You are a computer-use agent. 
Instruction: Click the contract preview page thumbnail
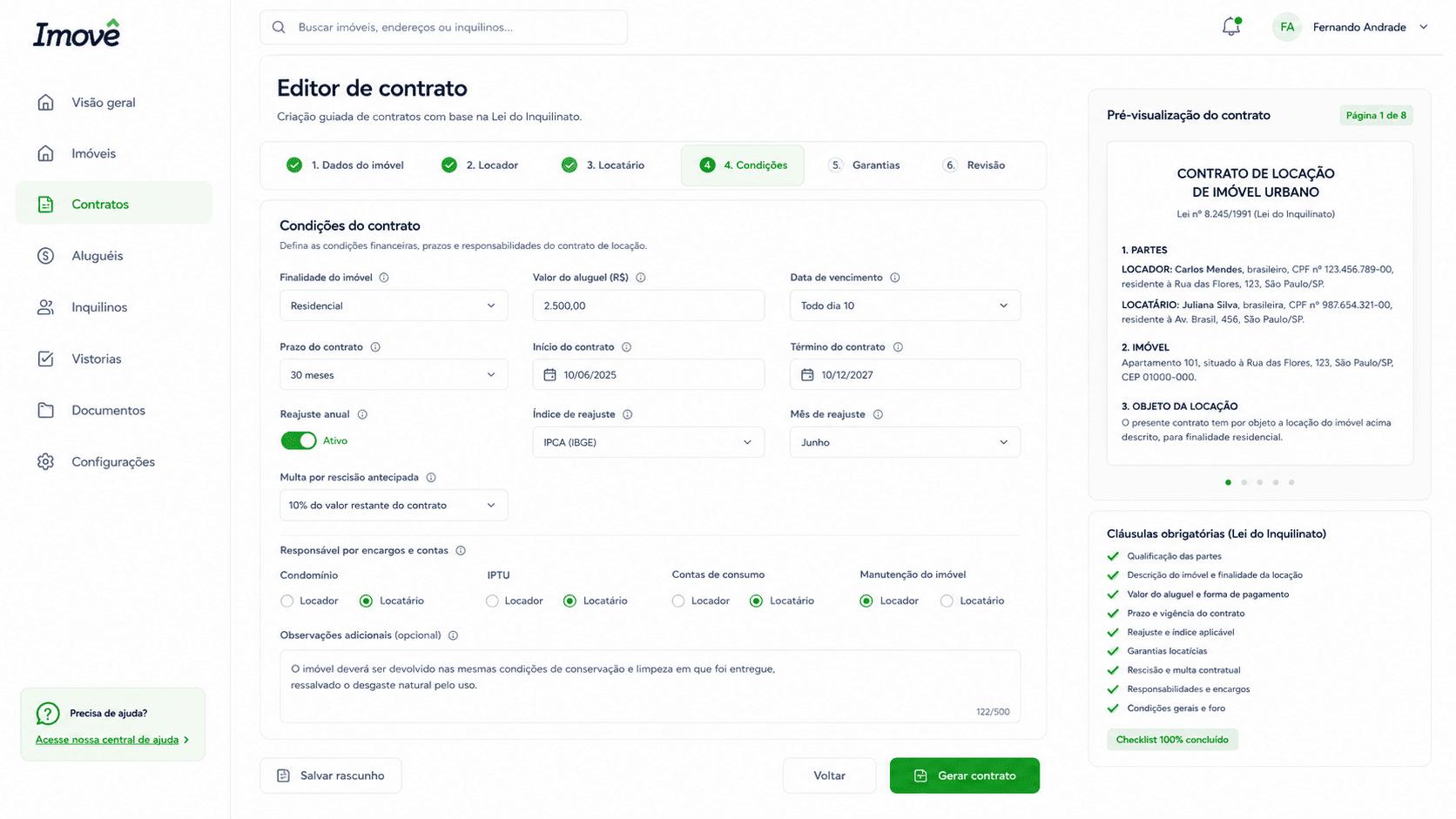tap(1259, 304)
